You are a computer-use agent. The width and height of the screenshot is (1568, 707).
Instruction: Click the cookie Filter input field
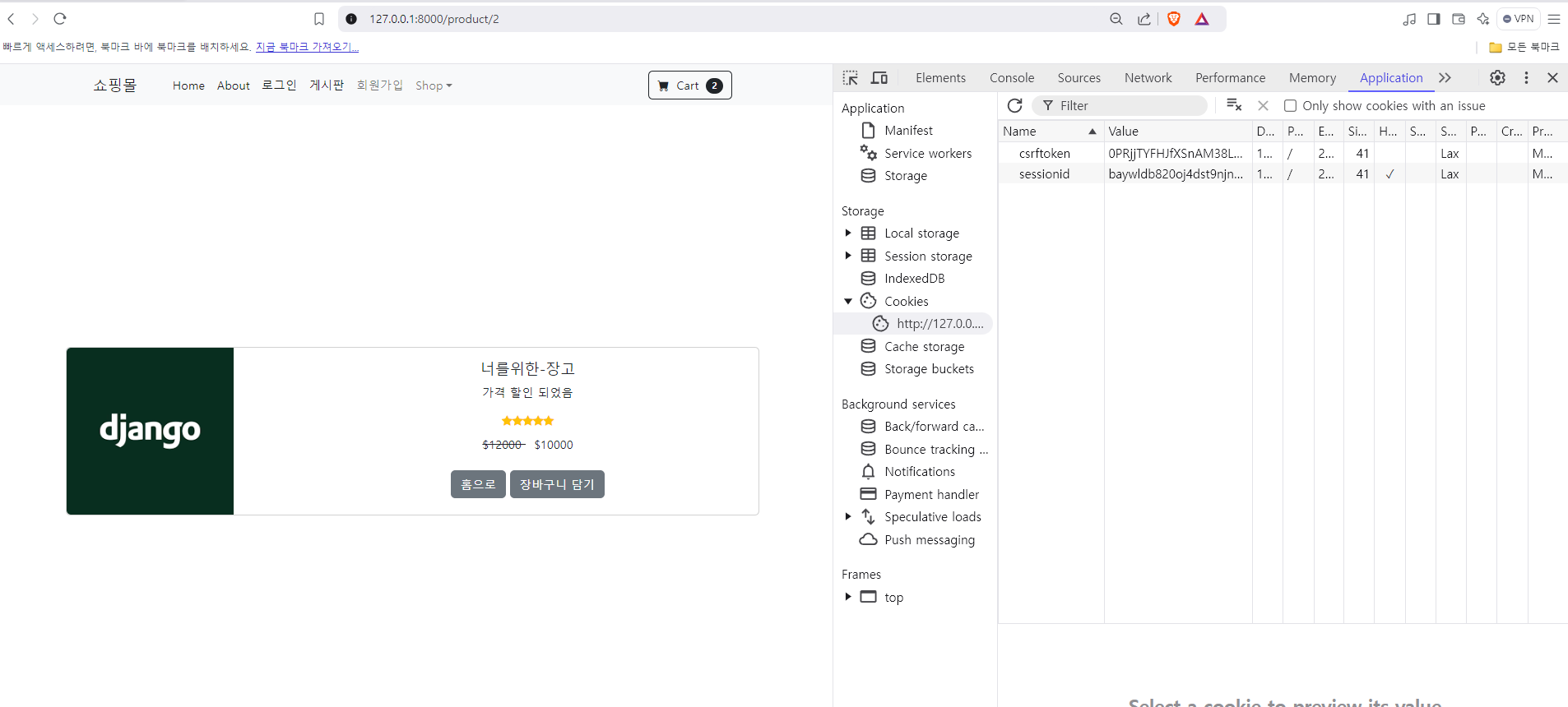1120,105
